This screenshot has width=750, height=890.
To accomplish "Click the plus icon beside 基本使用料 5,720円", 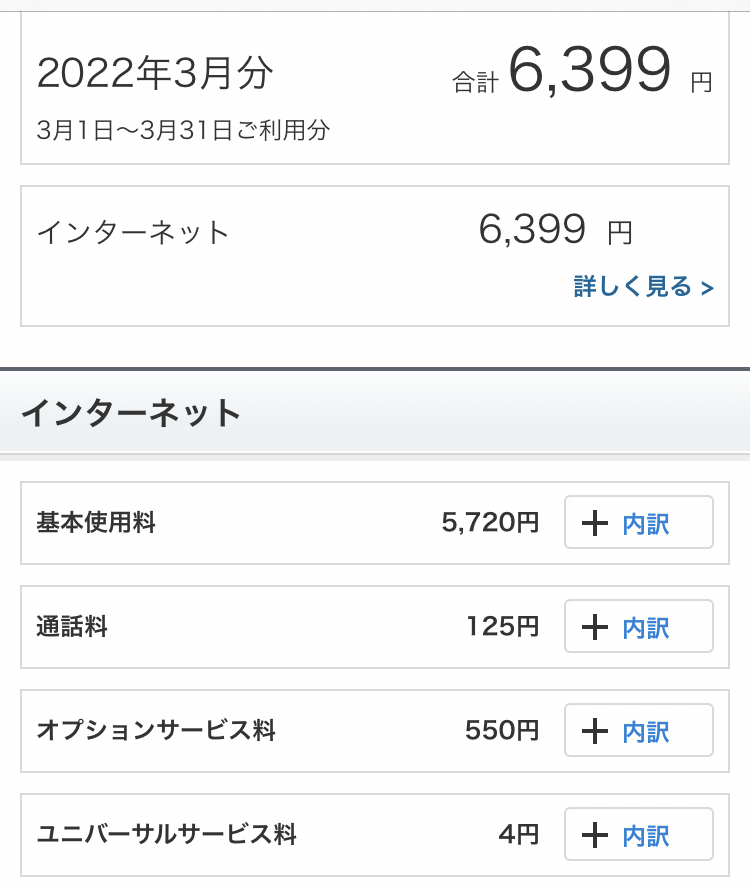I will coord(595,523).
